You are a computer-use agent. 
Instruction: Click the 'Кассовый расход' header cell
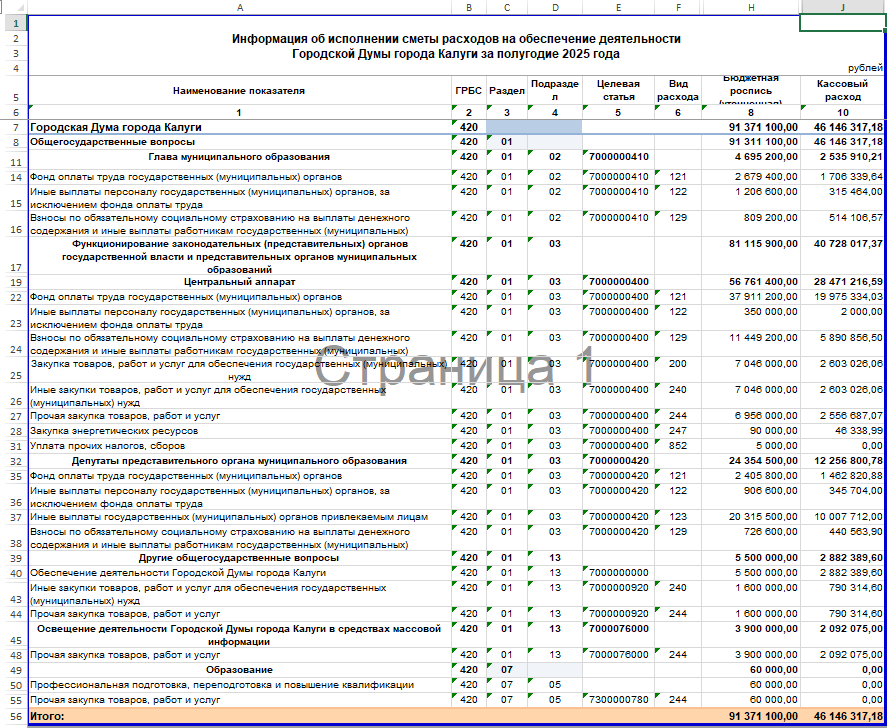coord(843,91)
